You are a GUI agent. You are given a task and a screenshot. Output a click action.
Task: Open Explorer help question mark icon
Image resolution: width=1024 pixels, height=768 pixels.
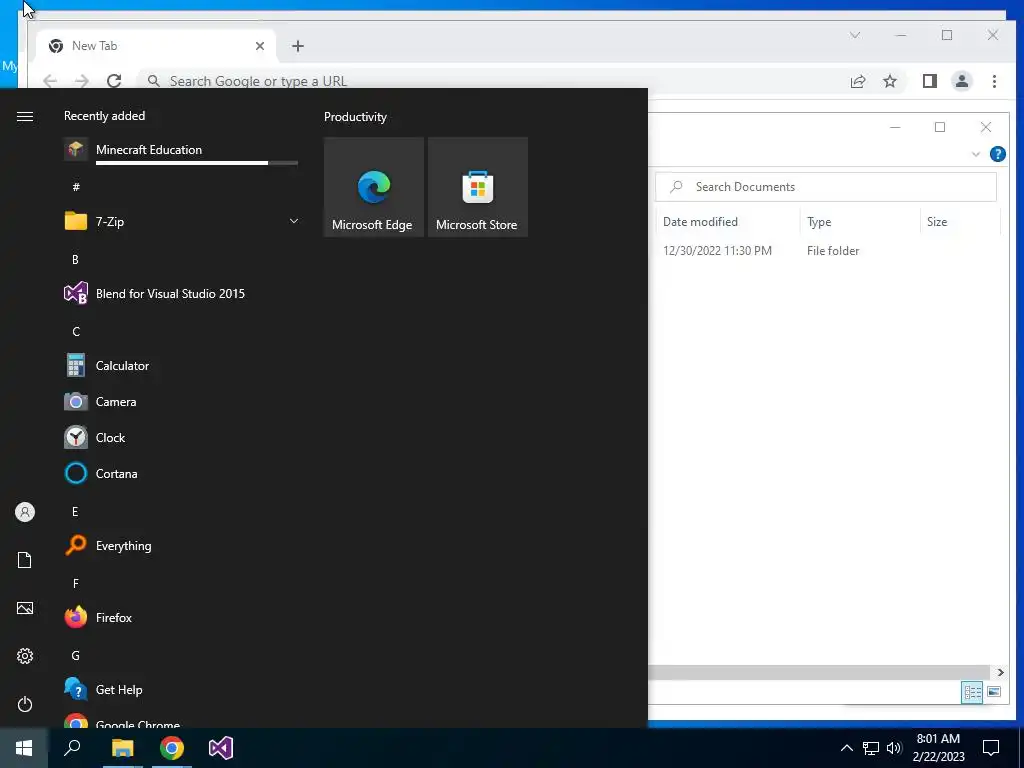click(997, 154)
